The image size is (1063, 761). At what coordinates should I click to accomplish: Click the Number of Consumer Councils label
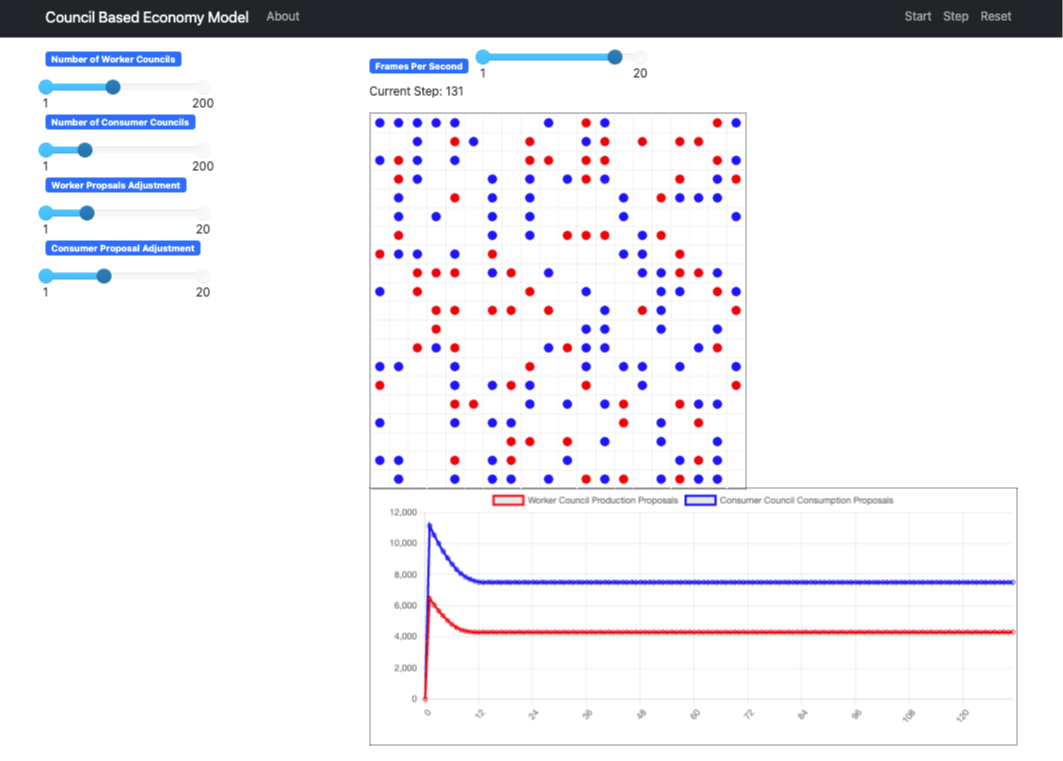120,122
